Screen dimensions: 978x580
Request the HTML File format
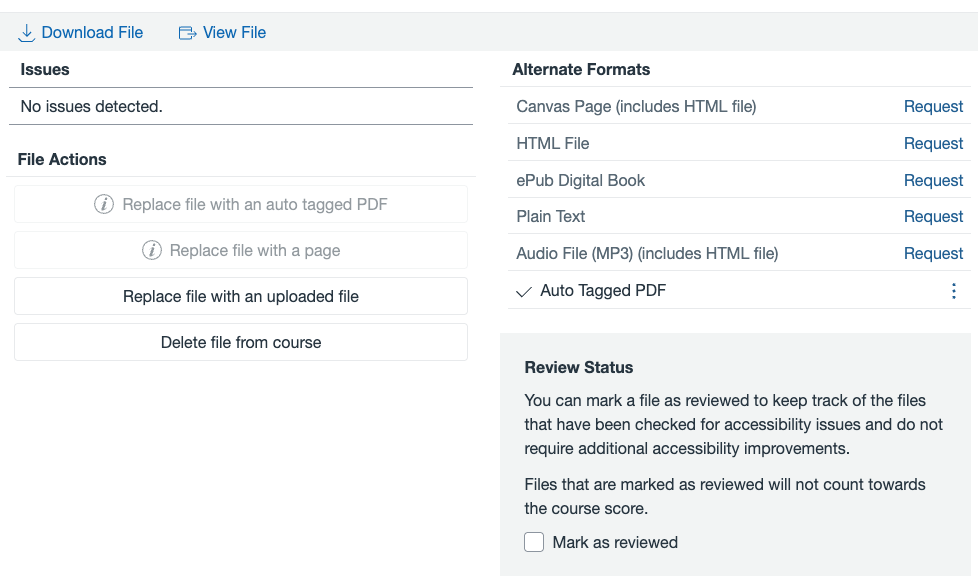[x=933, y=143]
